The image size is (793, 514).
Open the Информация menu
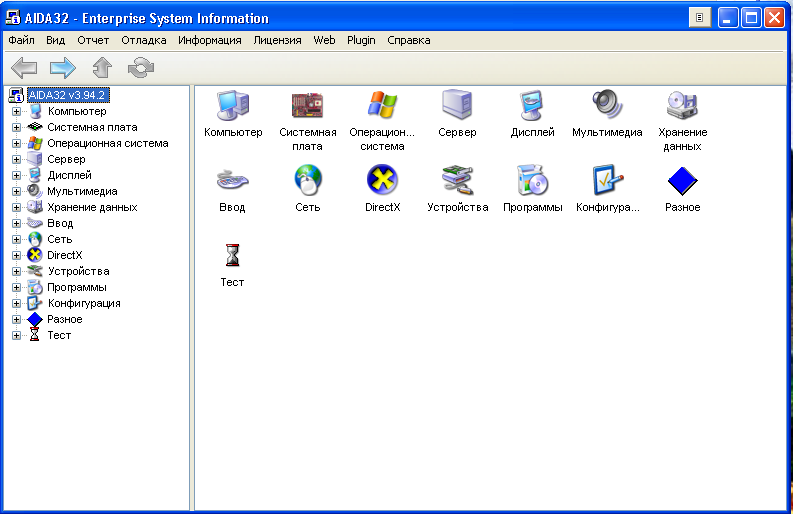[x=209, y=40]
